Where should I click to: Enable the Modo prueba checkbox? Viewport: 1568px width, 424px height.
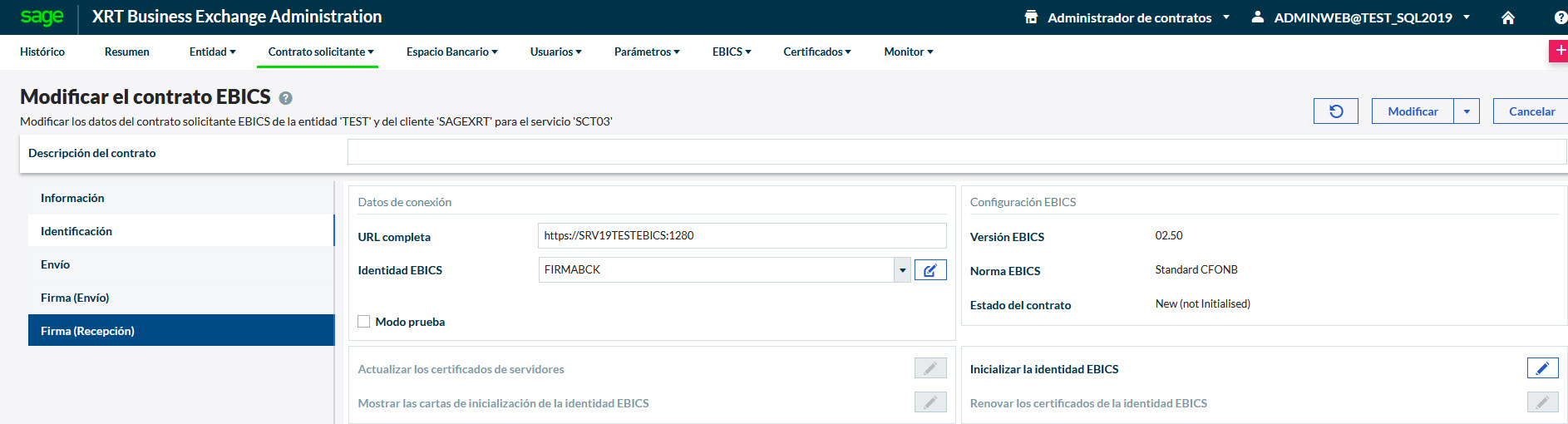pyautogui.click(x=364, y=322)
